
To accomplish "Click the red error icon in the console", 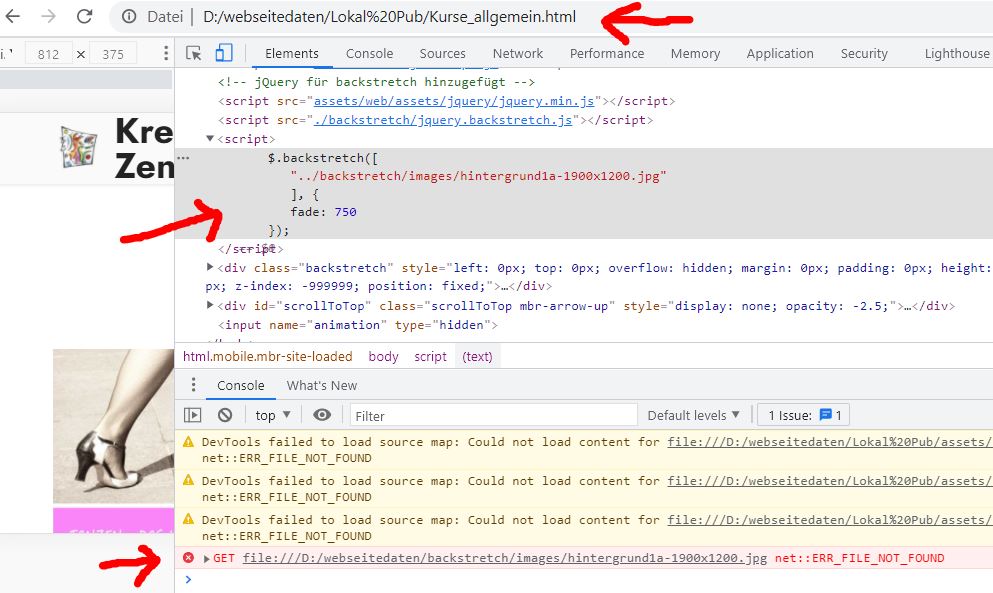I will [189, 558].
